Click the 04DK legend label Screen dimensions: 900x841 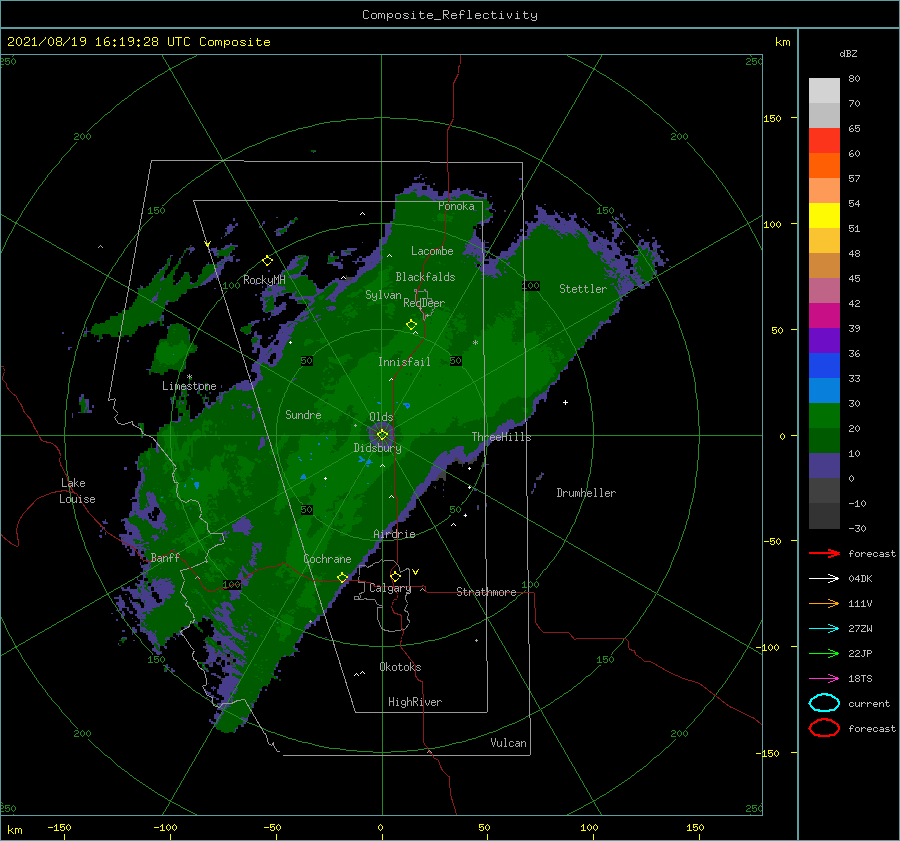[x=860, y=579]
